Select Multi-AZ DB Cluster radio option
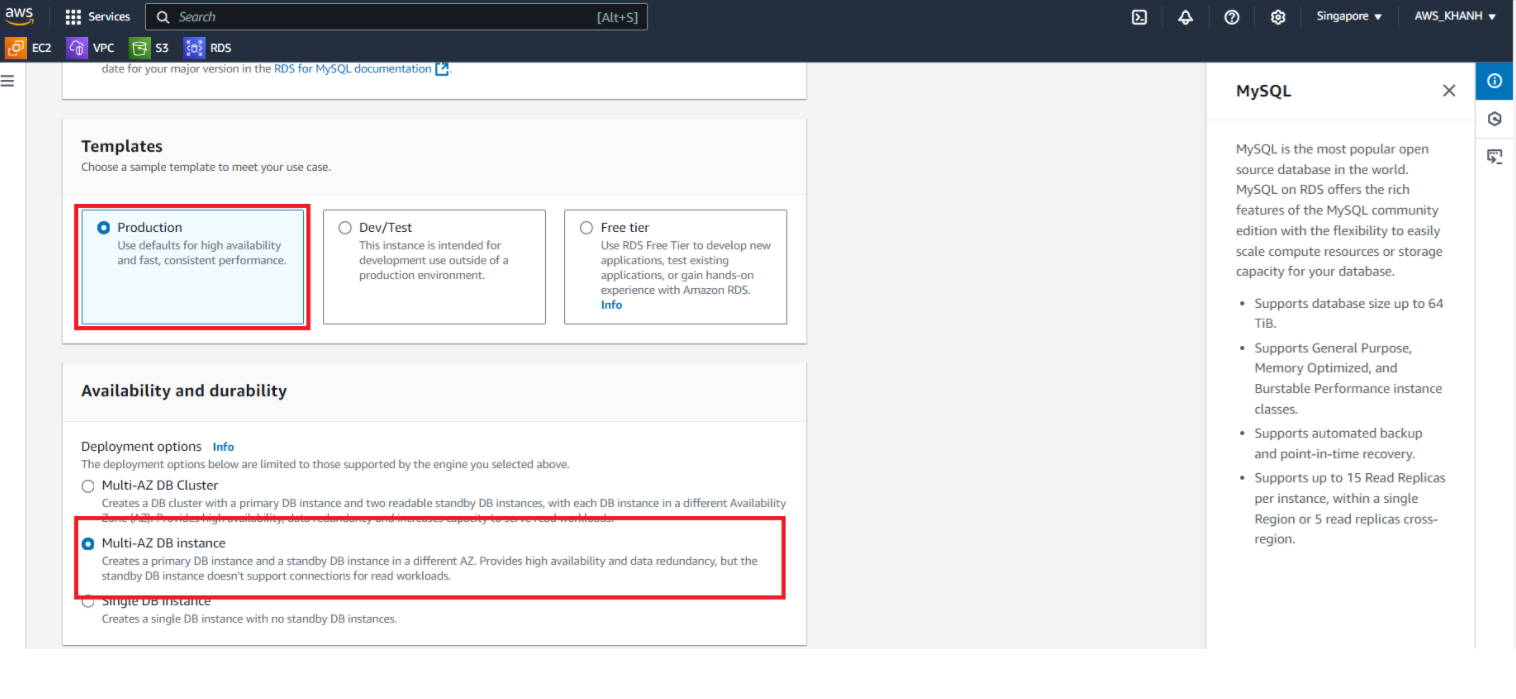Viewport: 1516px width, 699px height. click(88, 486)
